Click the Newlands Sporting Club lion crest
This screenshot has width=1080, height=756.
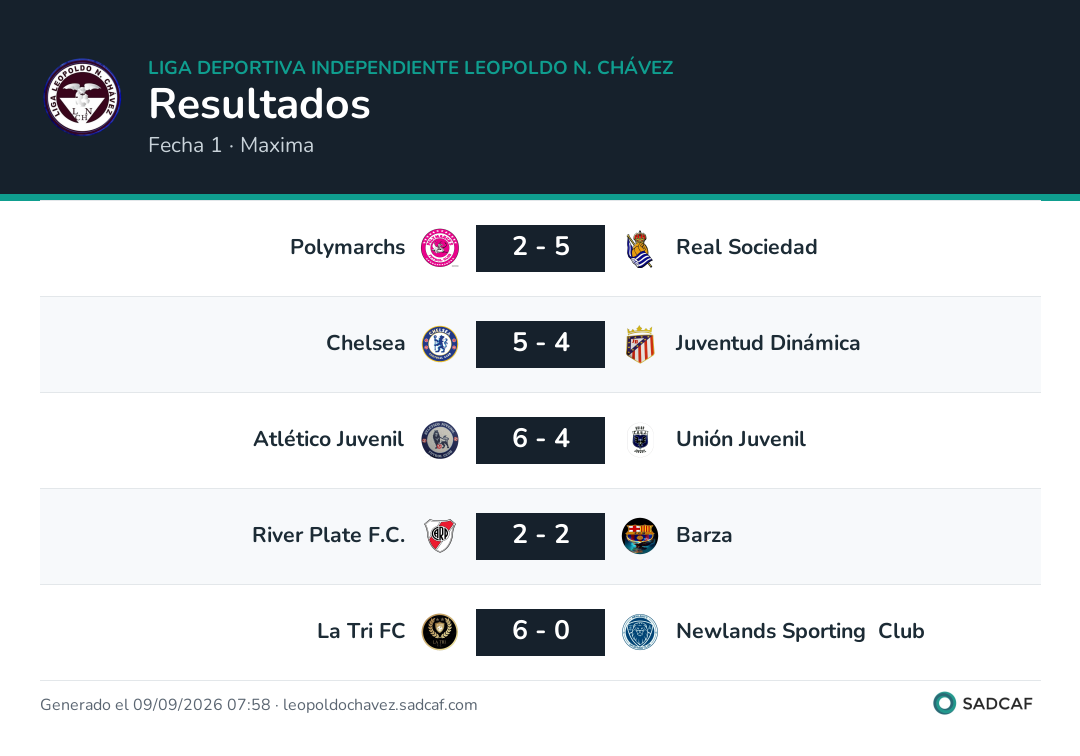(x=640, y=631)
